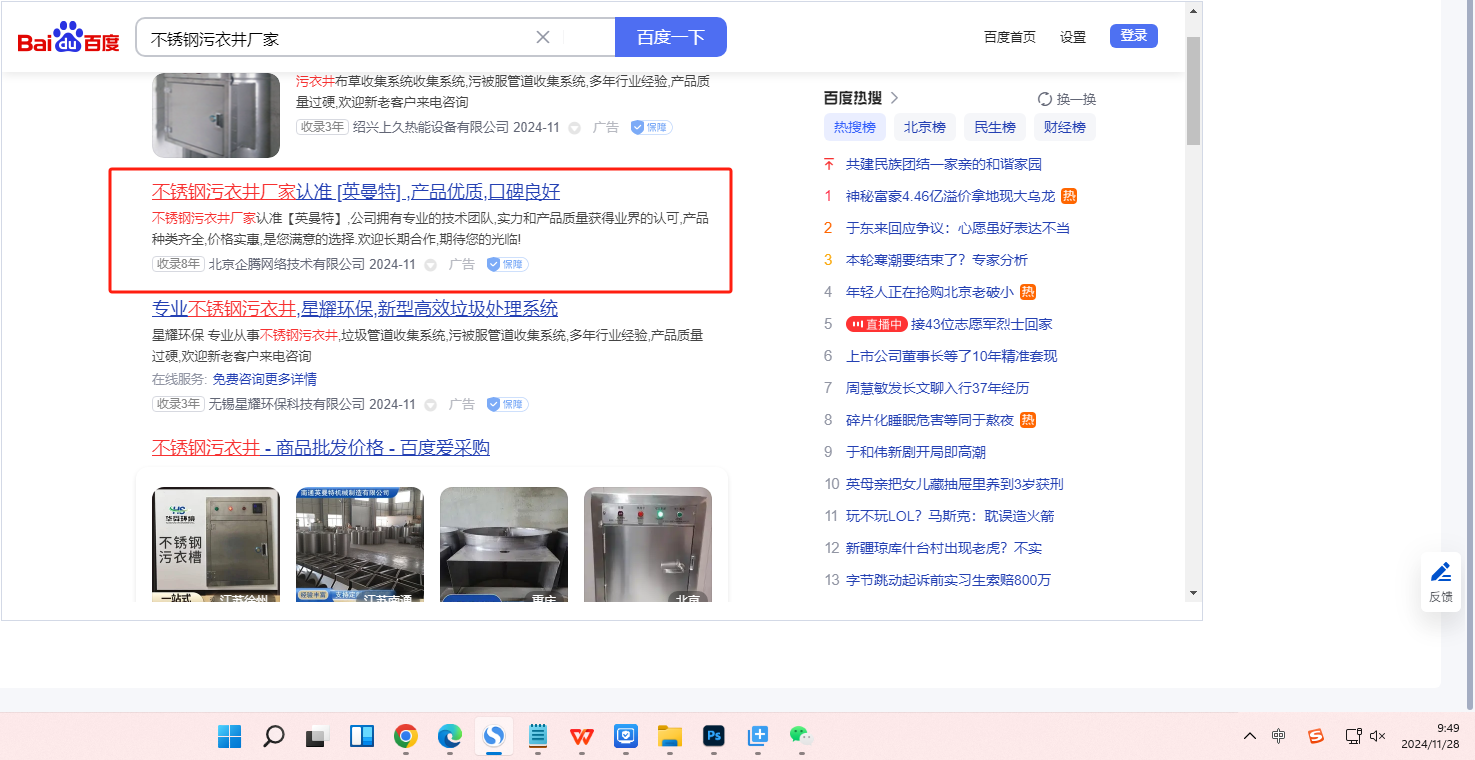
Task: Open hot search 共建民族团结一家亲的和谐家园
Action: pos(944,164)
